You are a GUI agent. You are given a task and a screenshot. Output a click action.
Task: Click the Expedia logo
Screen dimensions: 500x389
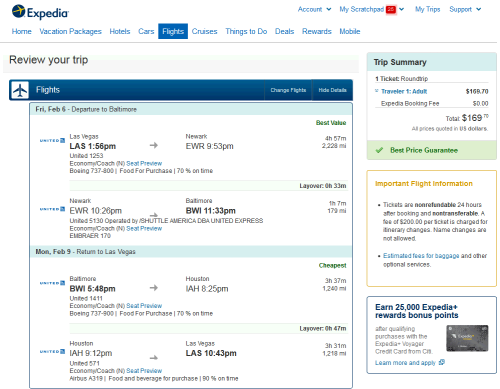[x=40, y=12]
